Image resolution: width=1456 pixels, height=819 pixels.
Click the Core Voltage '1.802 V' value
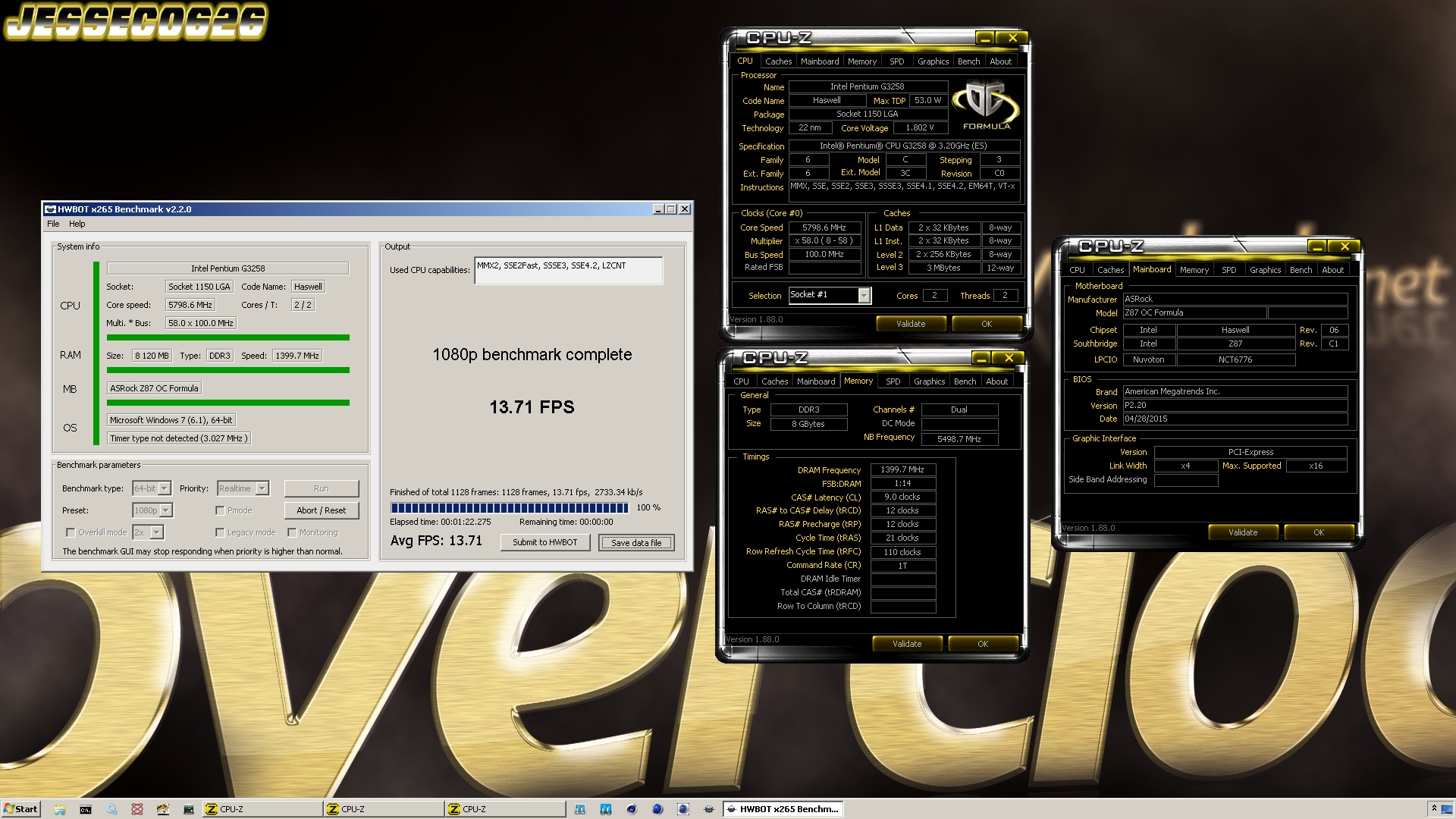[920, 127]
